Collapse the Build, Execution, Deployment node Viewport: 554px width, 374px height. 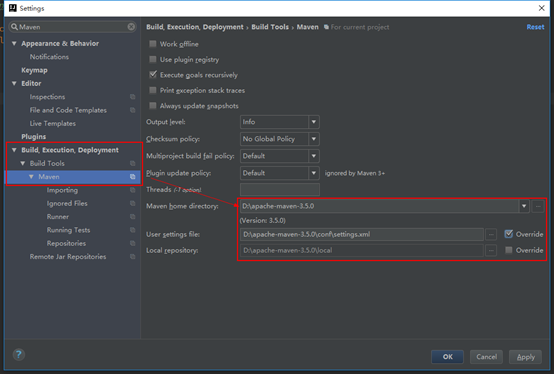point(14,150)
